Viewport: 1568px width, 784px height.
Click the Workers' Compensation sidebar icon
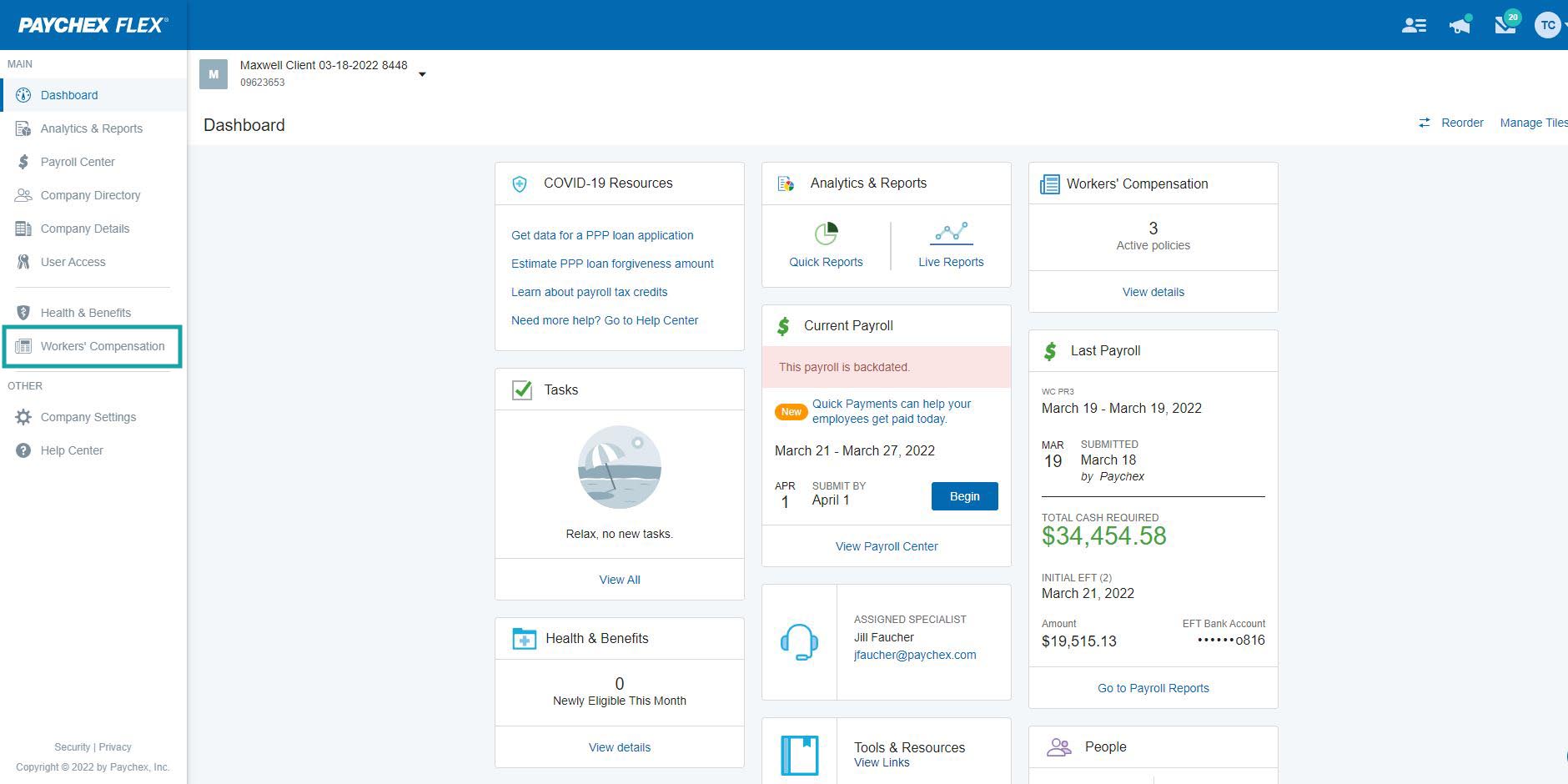pyautogui.click(x=23, y=346)
